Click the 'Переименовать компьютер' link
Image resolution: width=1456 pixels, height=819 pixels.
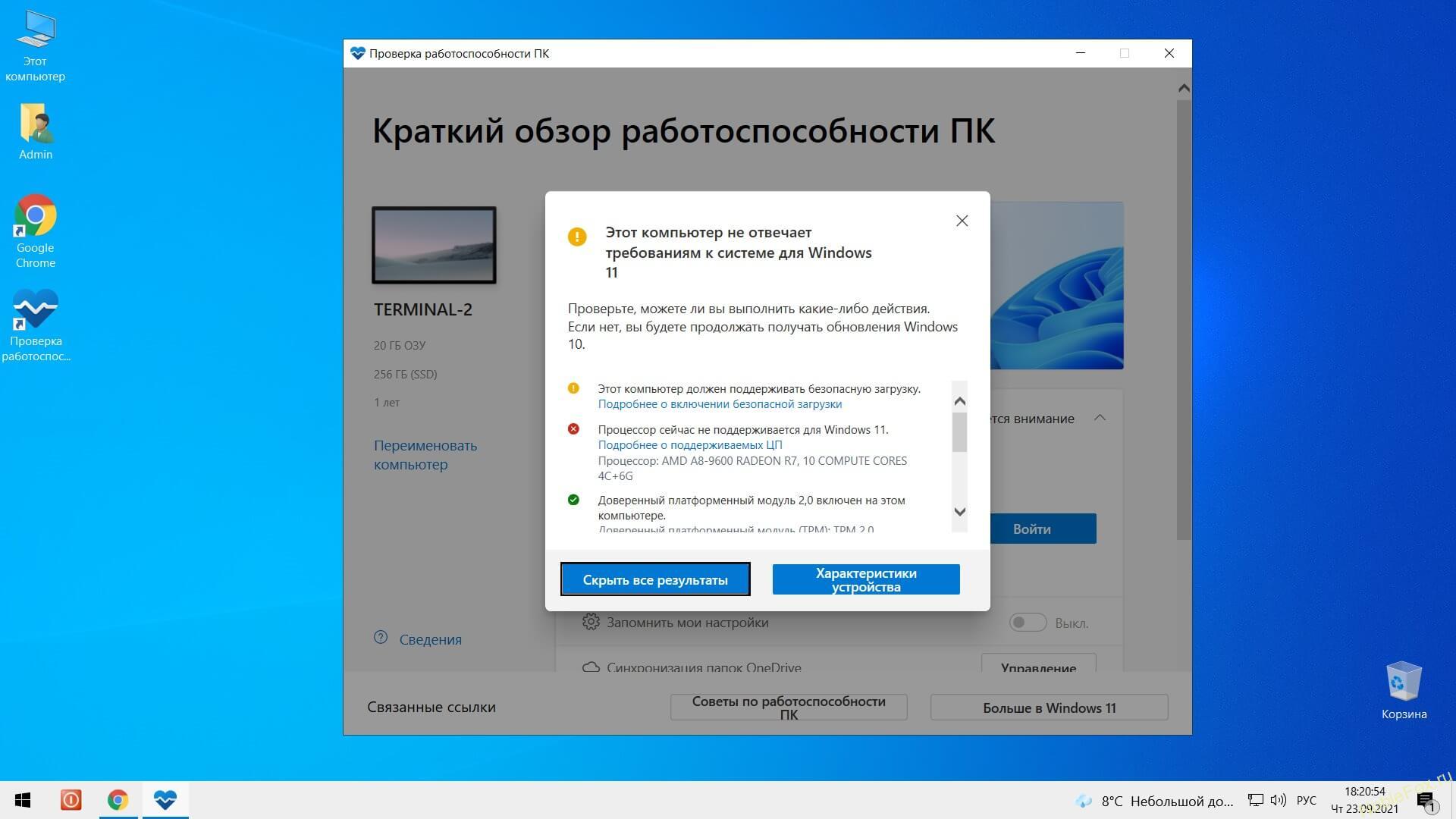click(425, 455)
